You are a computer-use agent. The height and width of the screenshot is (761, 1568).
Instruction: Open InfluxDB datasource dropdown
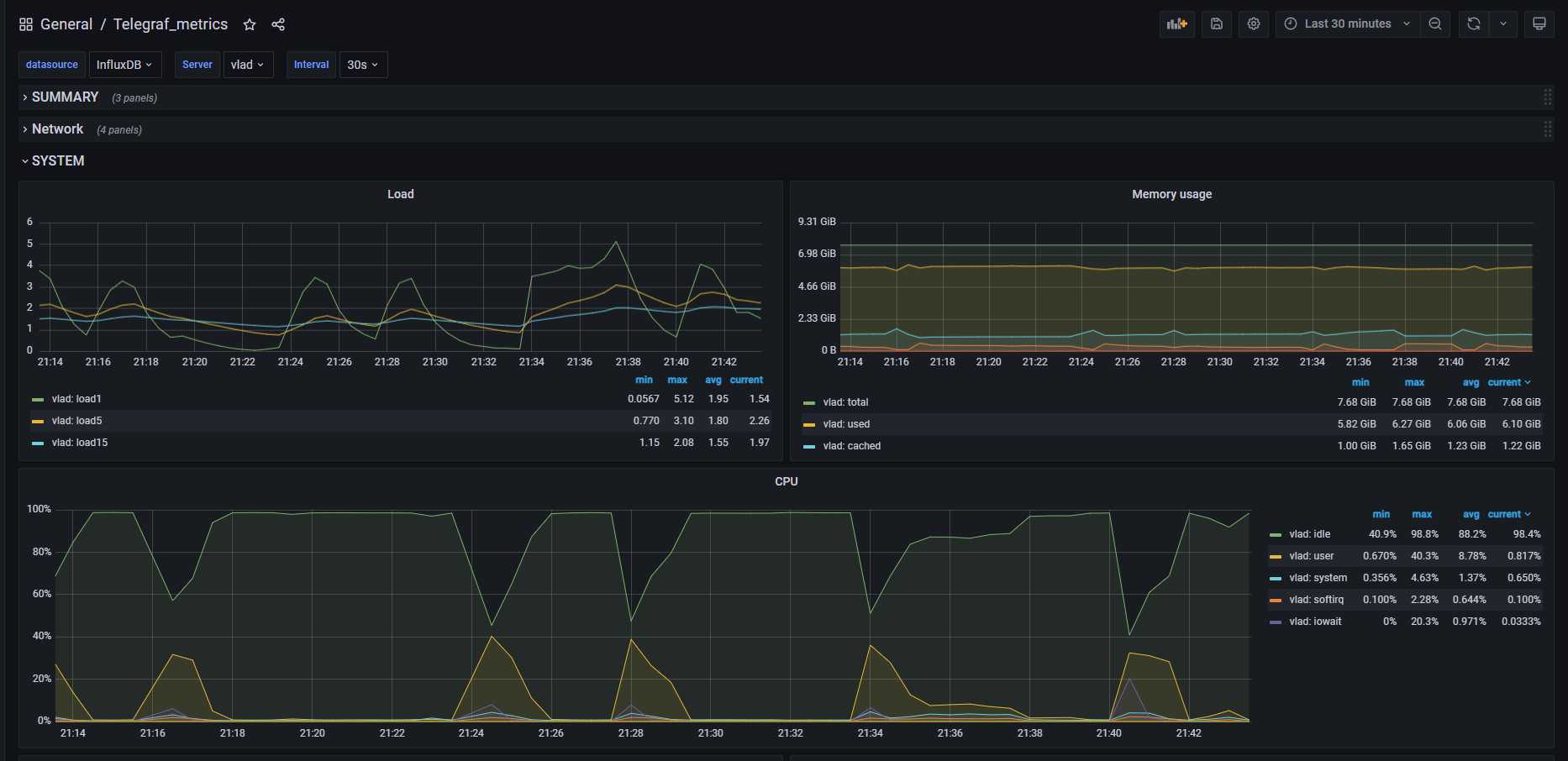(125, 65)
